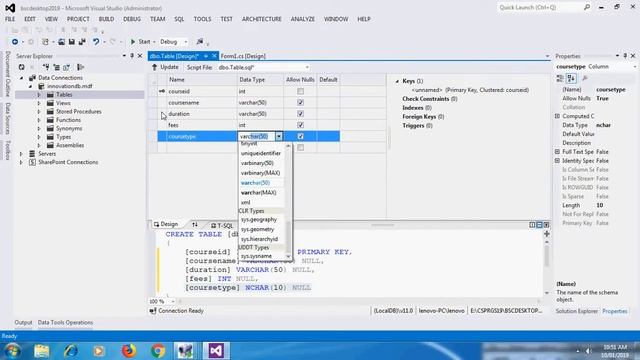Open the coursetype data type dropdown arrow

[279, 136]
